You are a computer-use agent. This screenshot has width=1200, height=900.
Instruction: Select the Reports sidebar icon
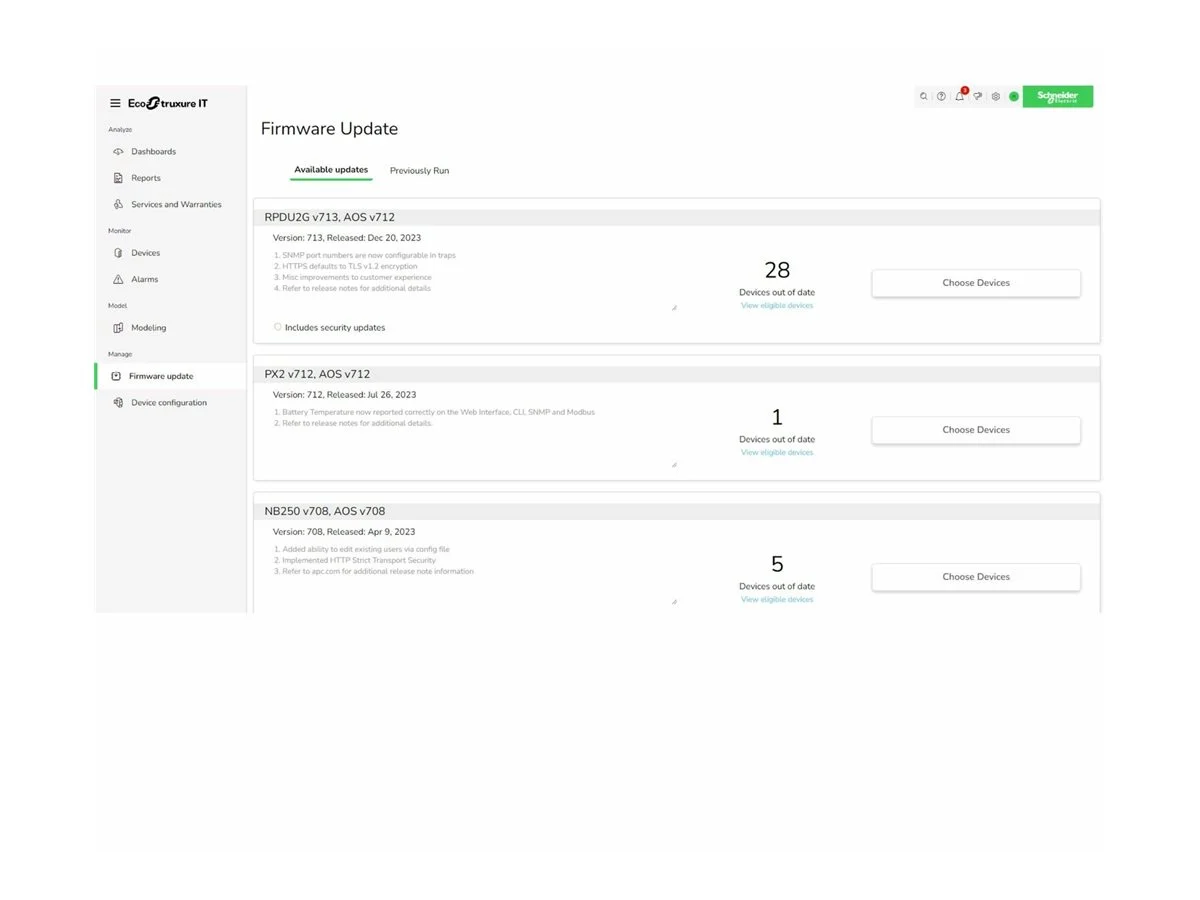coord(146,177)
